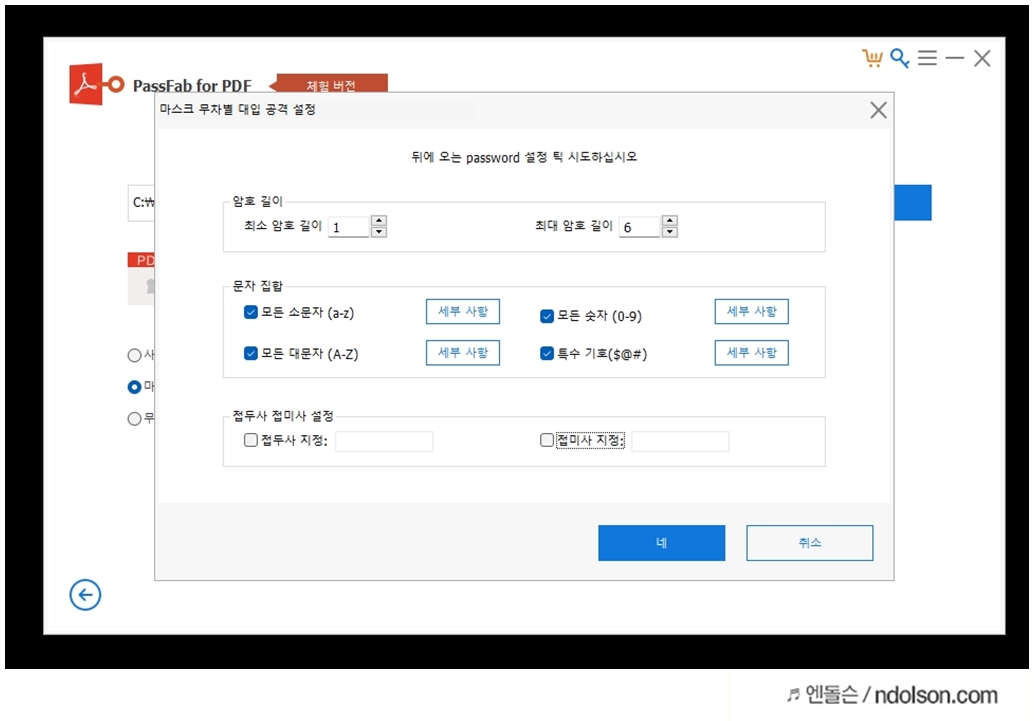Uncheck all uppercase letters (A-Z) checkbox
This screenshot has width=1034, height=721.
[251, 353]
